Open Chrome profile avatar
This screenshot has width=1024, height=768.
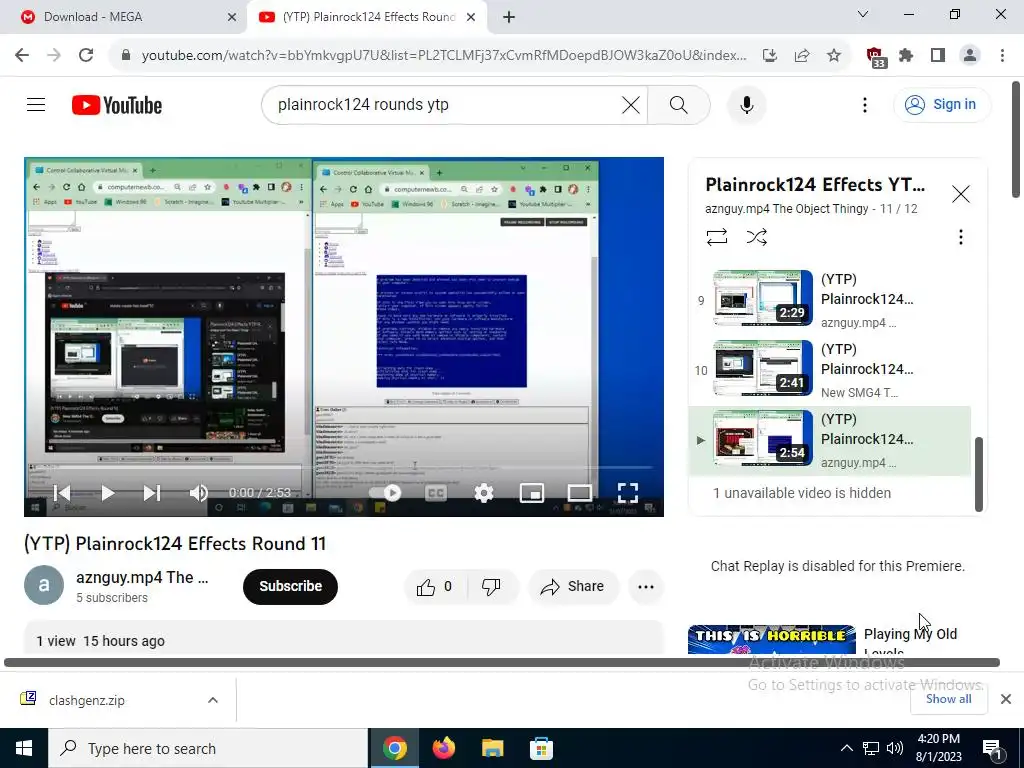tap(970, 56)
